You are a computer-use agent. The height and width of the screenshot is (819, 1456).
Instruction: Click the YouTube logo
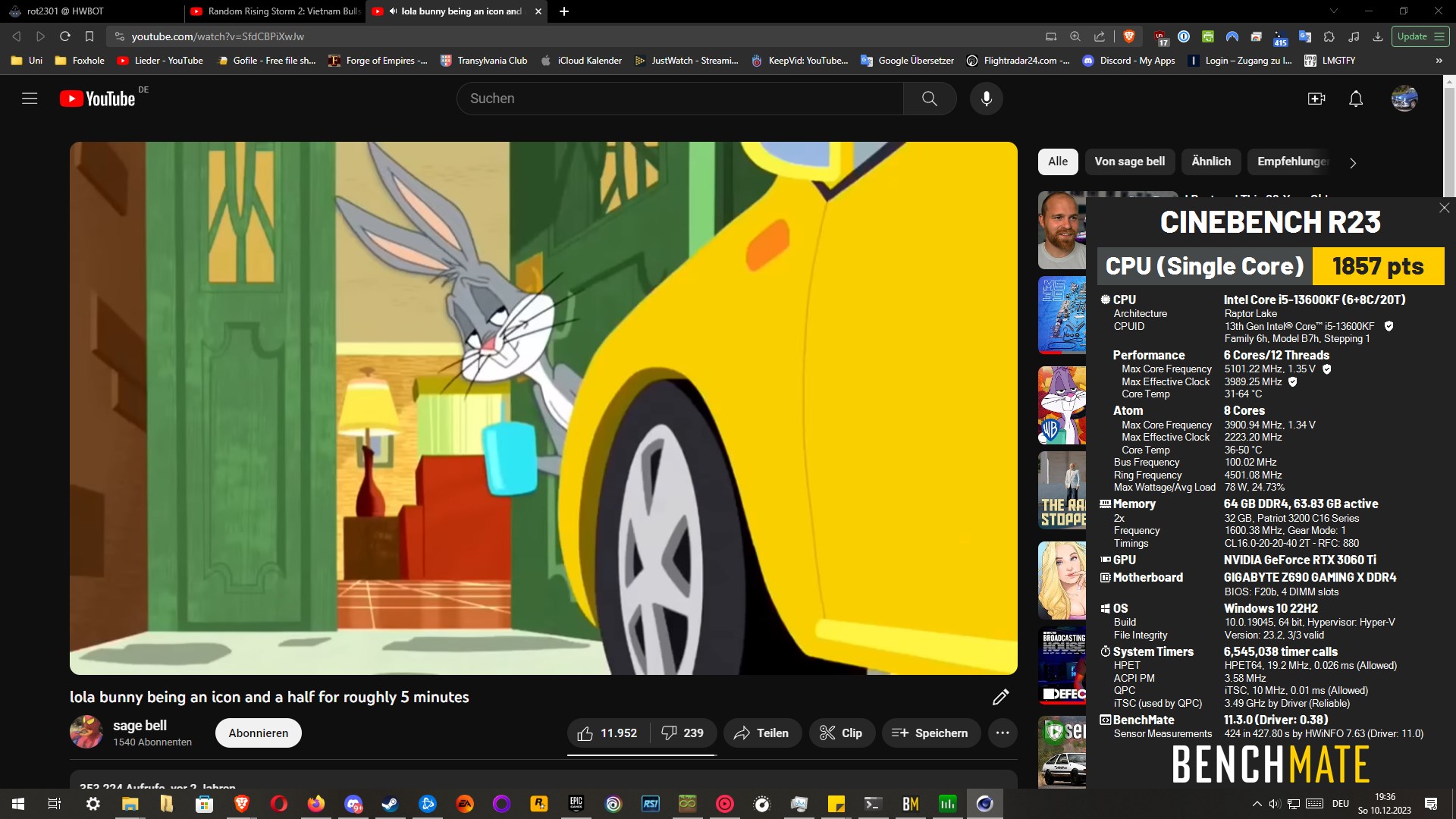(99, 99)
